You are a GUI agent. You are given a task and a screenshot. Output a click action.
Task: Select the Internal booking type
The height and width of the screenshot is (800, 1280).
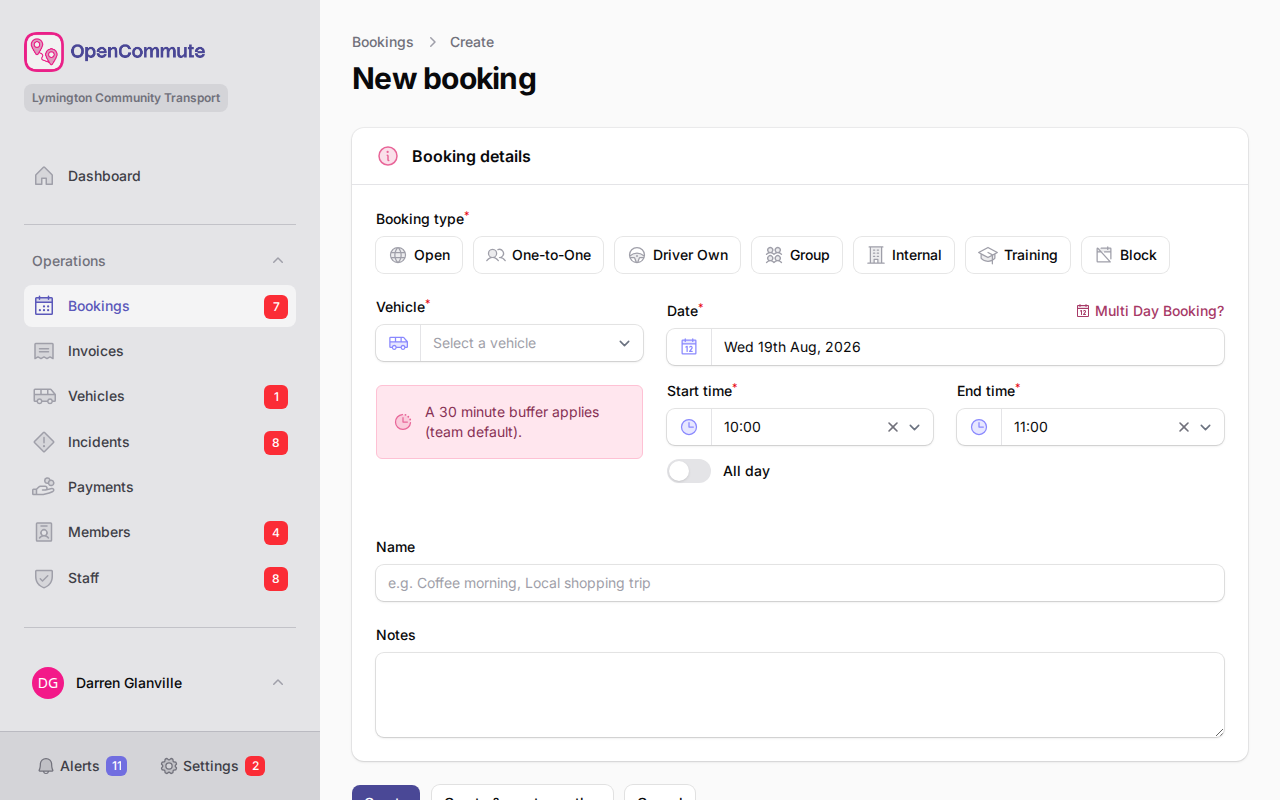pos(904,255)
